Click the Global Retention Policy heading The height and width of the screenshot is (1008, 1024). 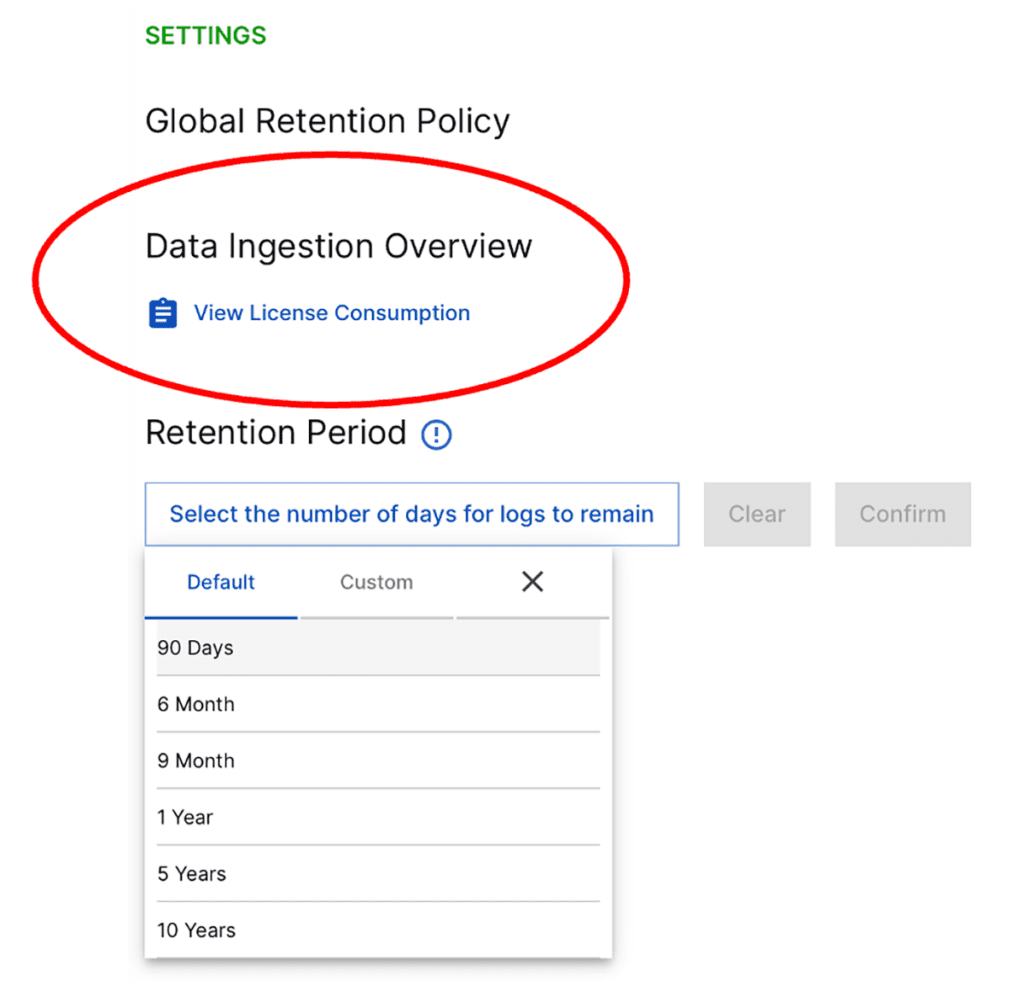coord(327,120)
